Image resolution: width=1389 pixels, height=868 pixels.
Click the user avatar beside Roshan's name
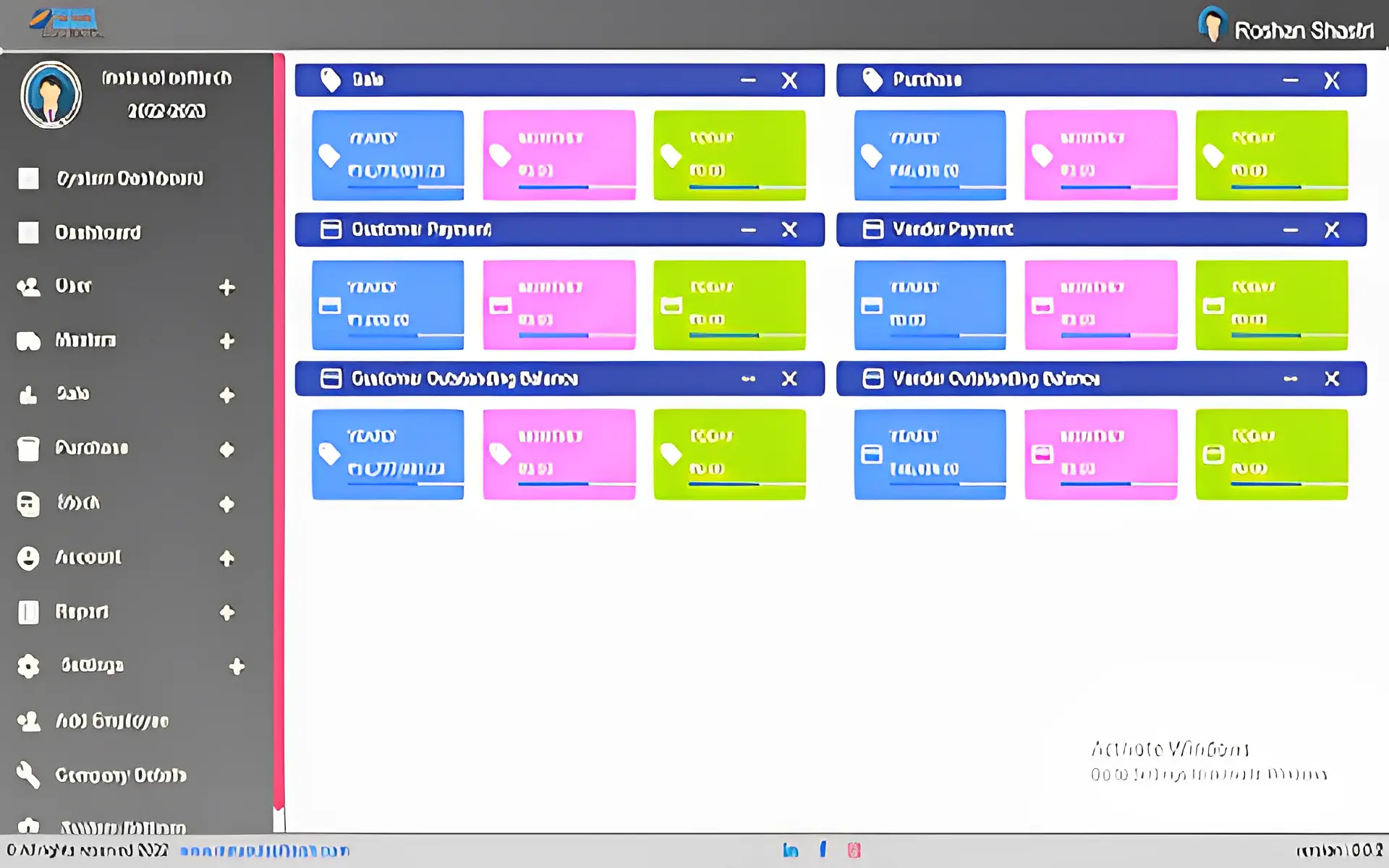pos(1212,25)
